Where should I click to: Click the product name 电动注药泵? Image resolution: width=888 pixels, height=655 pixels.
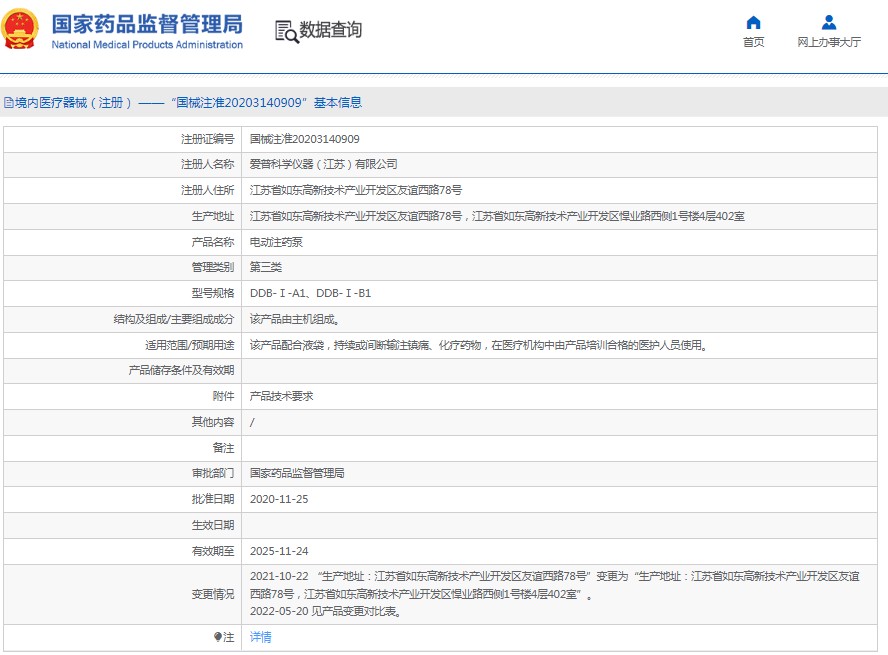pos(276,242)
